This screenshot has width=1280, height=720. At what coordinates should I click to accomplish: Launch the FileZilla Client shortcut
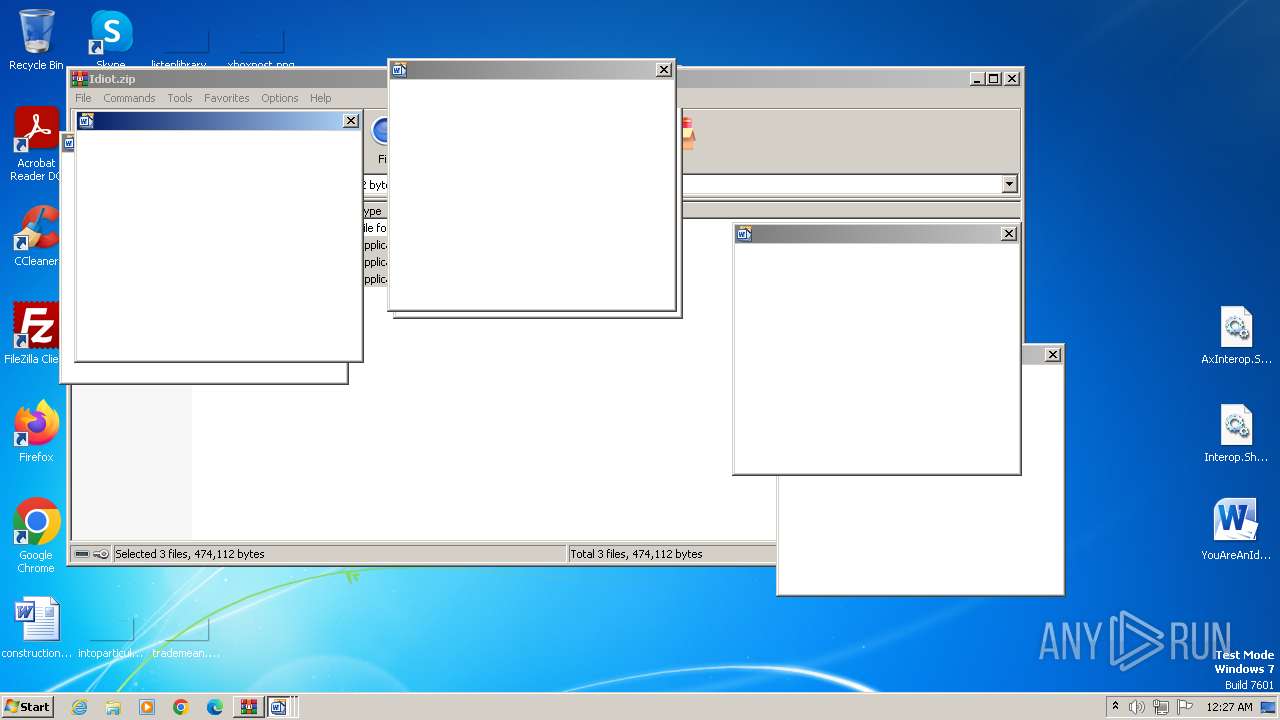[x=36, y=333]
